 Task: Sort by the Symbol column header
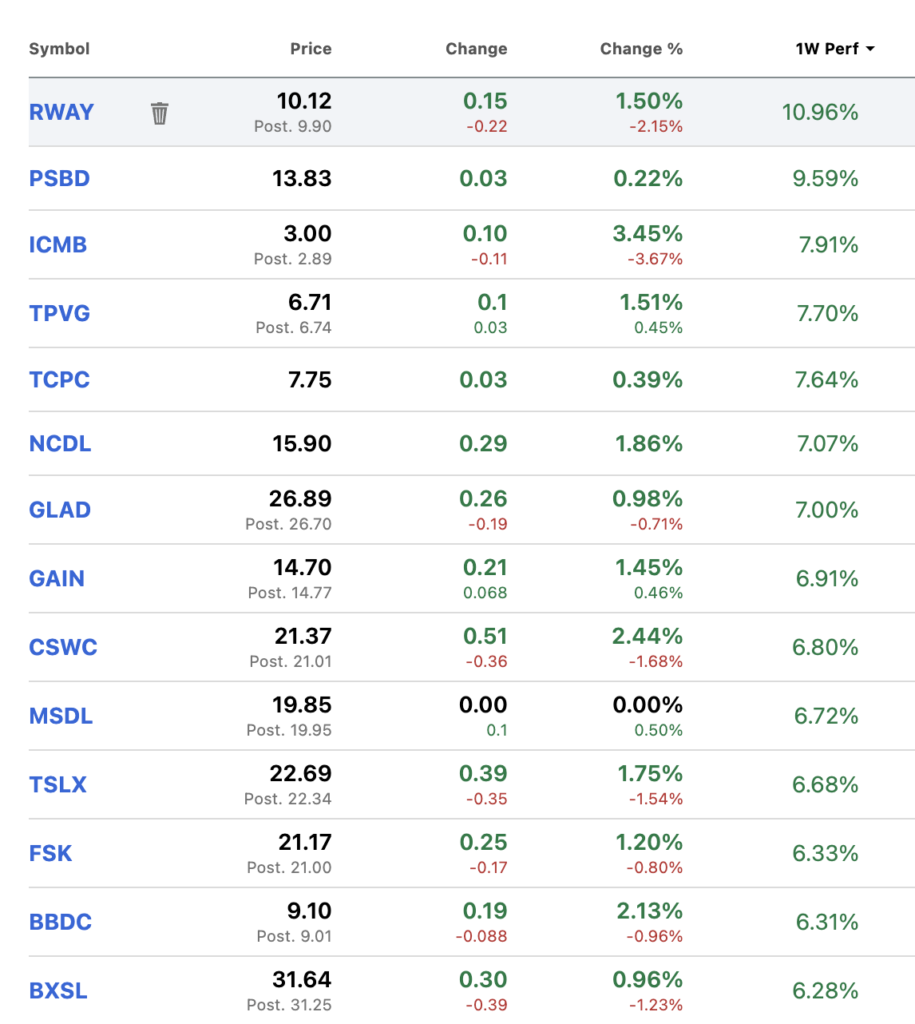click(59, 49)
